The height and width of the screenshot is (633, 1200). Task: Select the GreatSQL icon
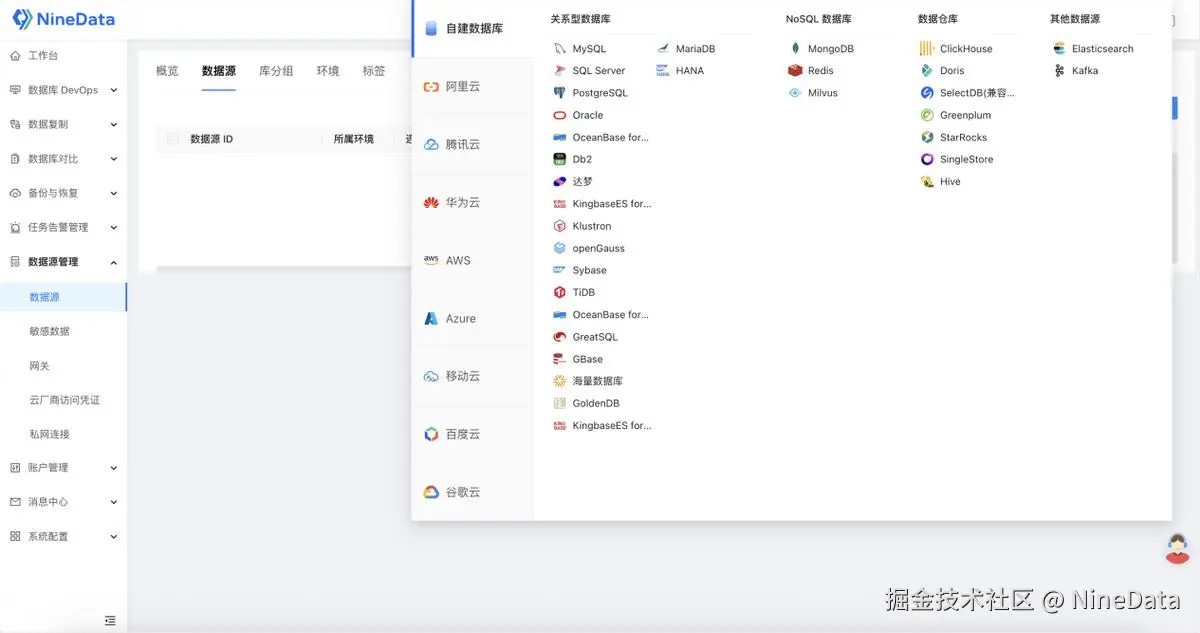560,337
